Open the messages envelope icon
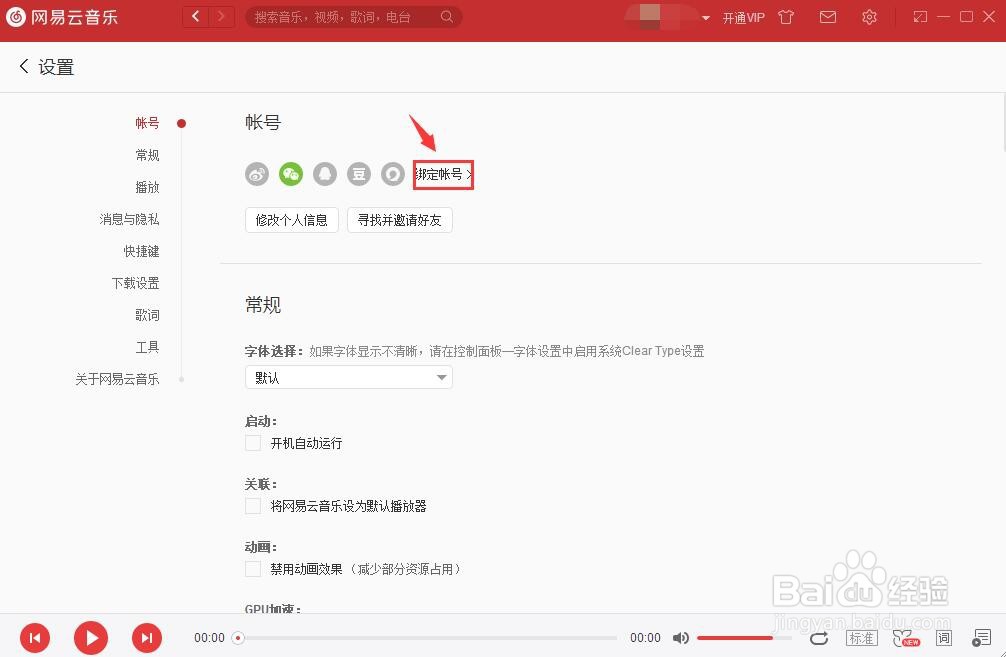Viewport: 1006px width, 657px height. click(828, 17)
